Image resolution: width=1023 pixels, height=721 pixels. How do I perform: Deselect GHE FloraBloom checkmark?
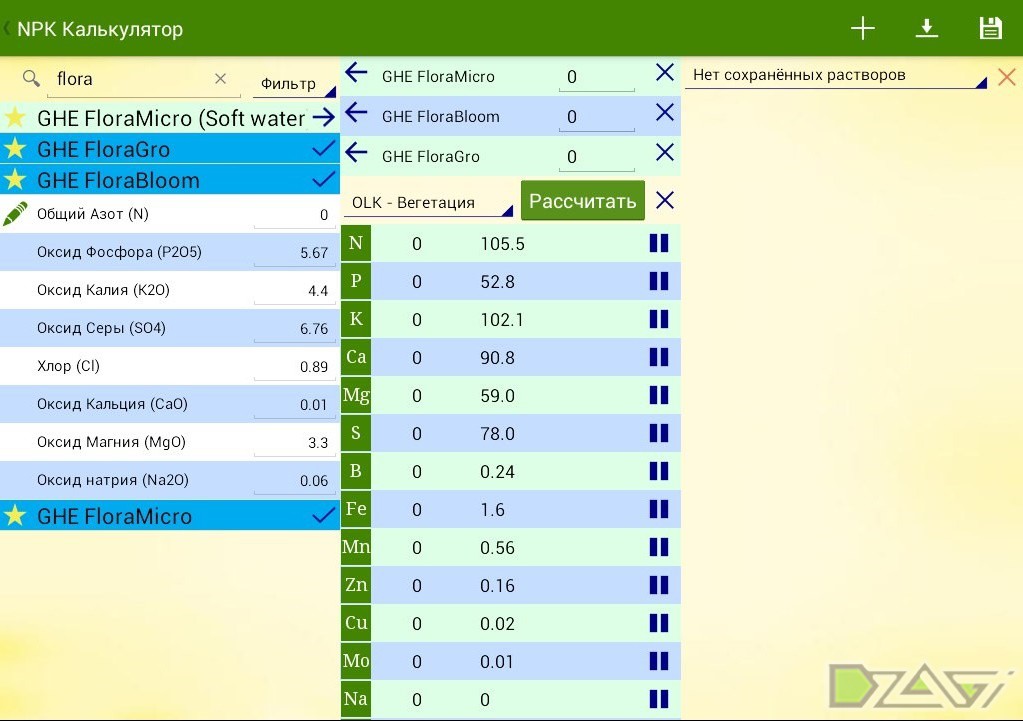tap(324, 179)
